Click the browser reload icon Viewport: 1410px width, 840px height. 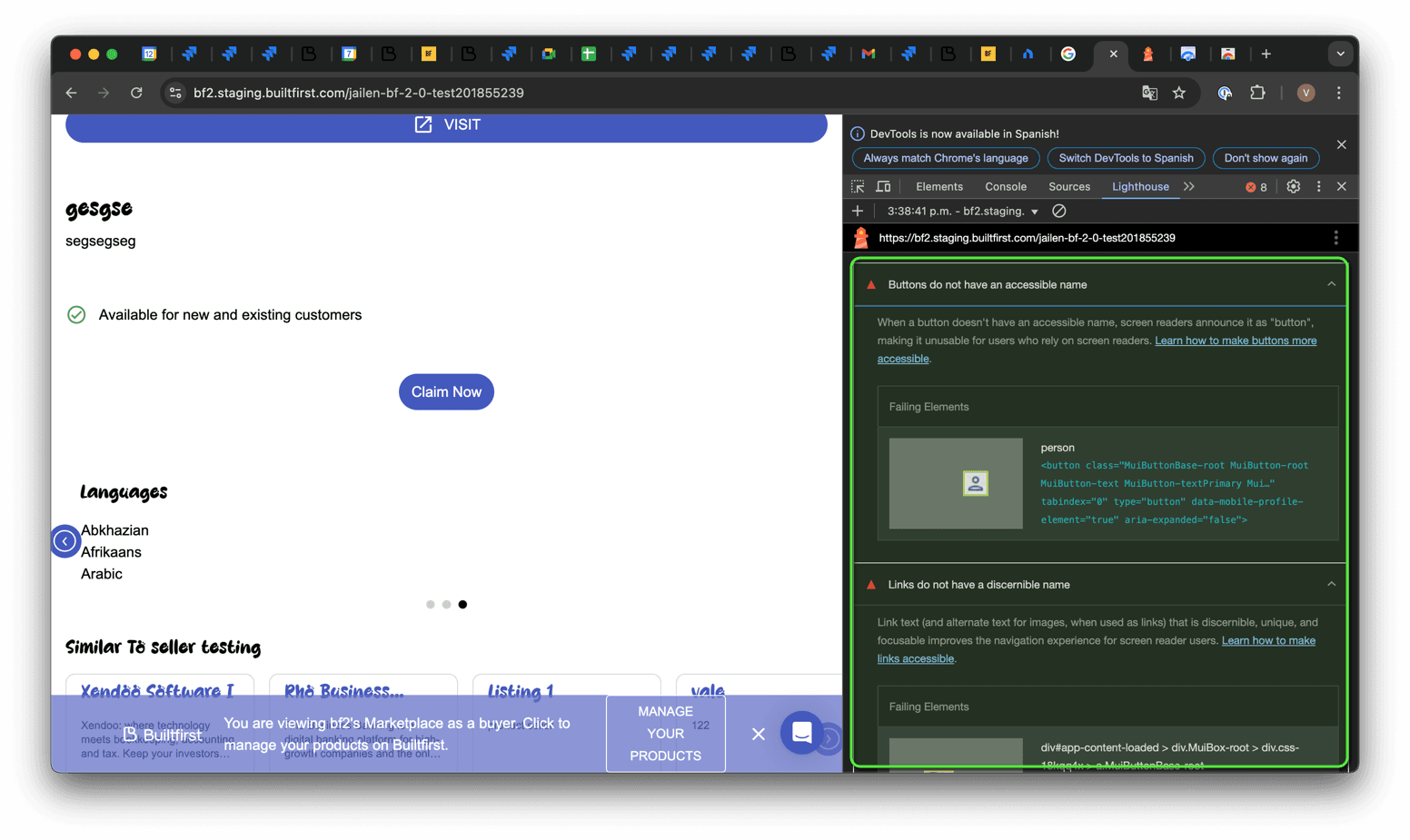[136, 93]
